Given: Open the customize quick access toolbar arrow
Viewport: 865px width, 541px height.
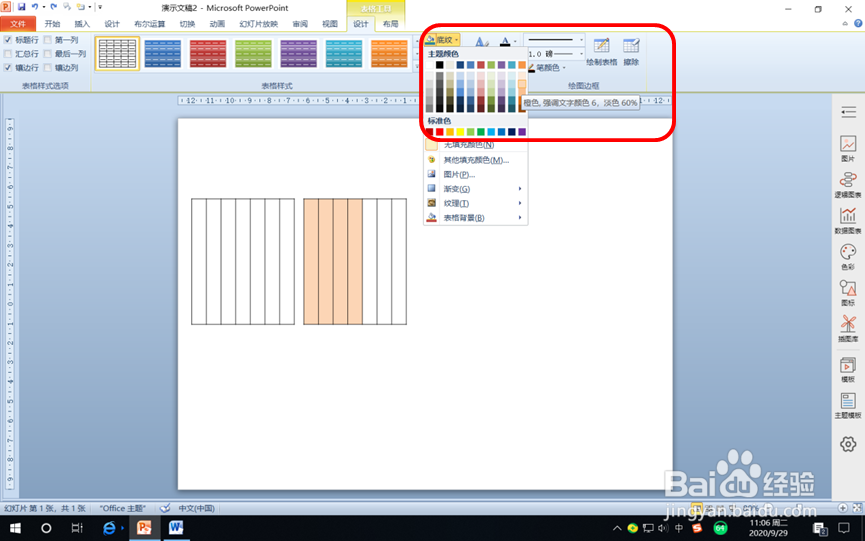Looking at the screenshot, I should (x=100, y=7).
